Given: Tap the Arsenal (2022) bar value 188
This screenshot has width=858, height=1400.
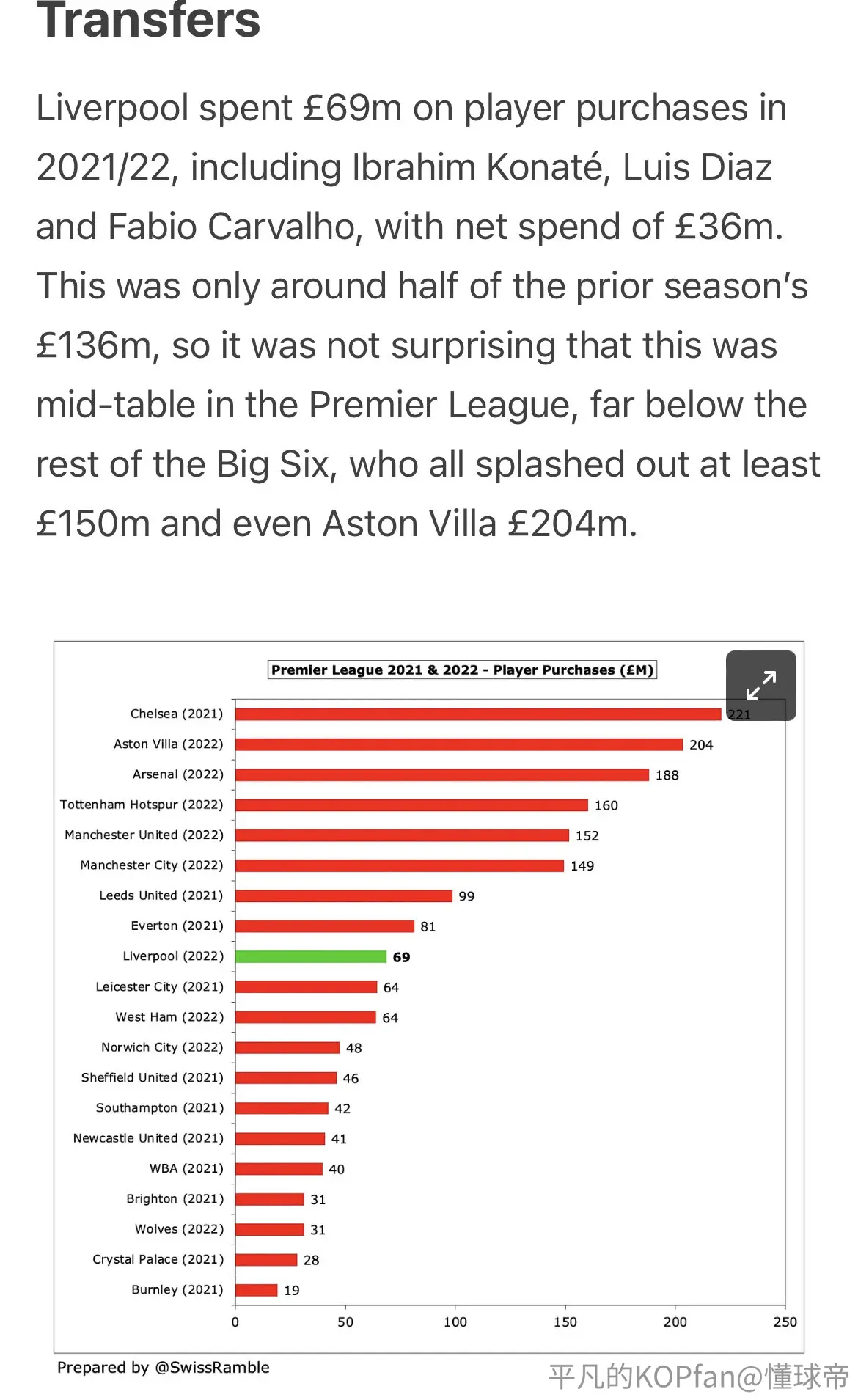Looking at the screenshot, I should (x=667, y=774).
